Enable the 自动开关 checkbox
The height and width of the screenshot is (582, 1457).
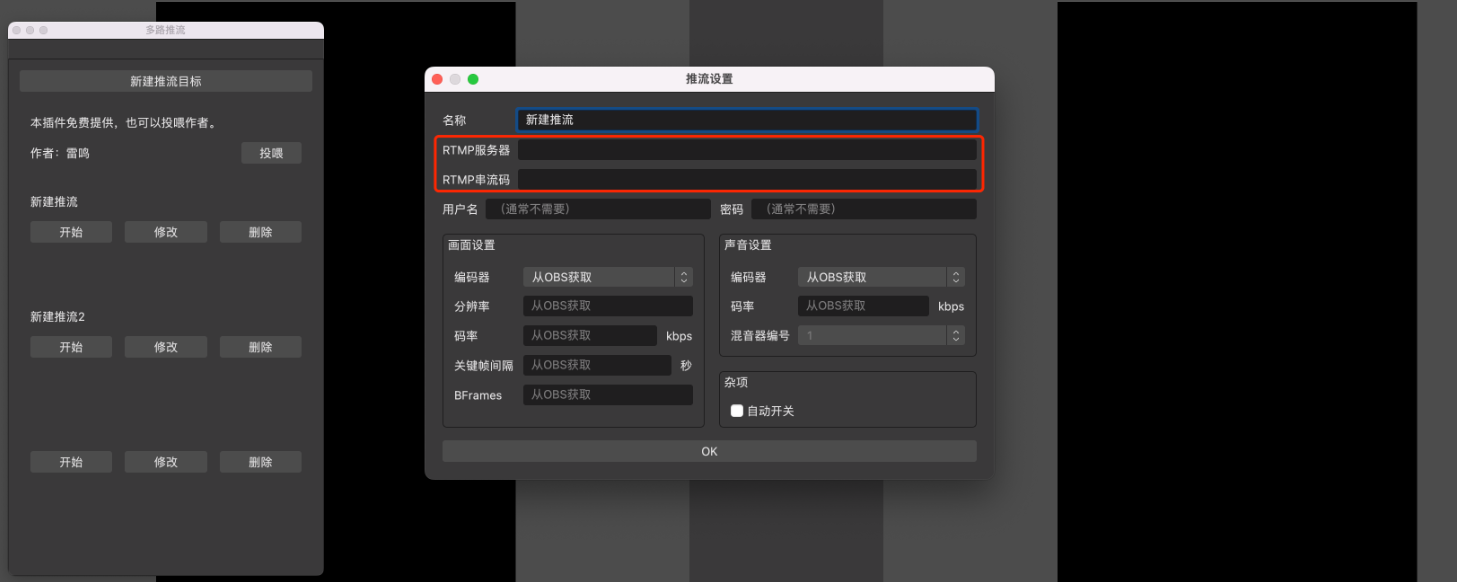tap(737, 411)
